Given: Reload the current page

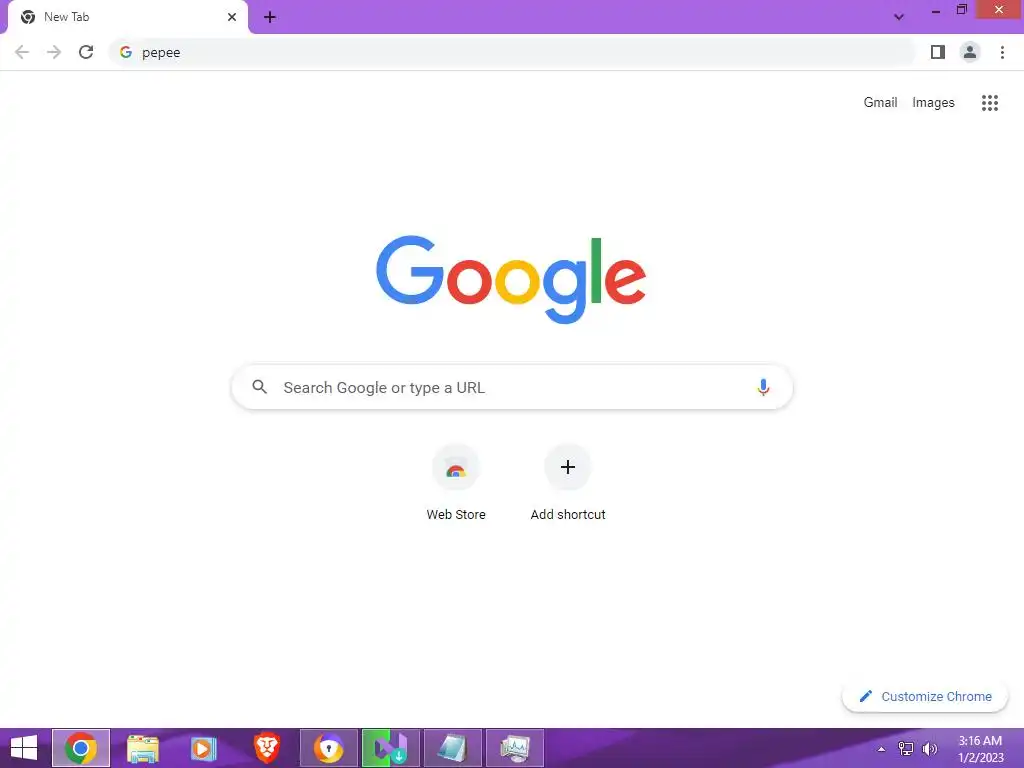Looking at the screenshot, I should [86, 52].
